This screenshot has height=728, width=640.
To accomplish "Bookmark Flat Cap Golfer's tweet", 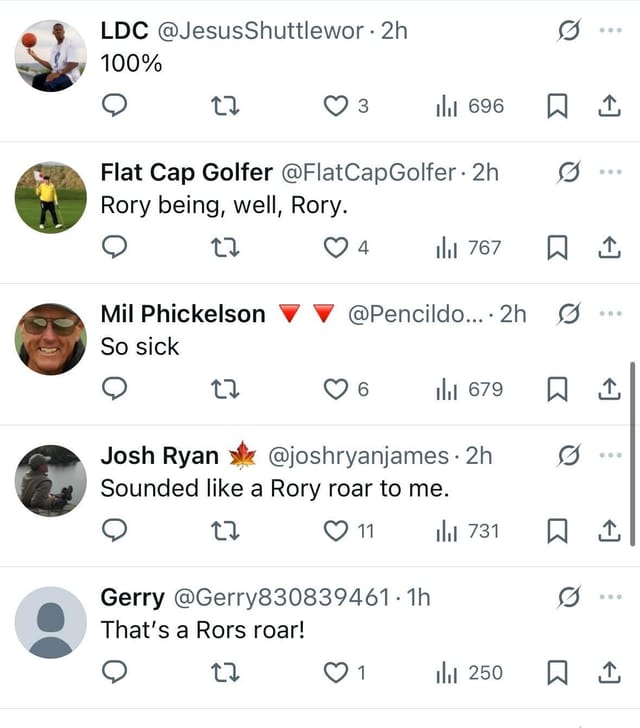I will pyautogui.click(x=557, y=248).
